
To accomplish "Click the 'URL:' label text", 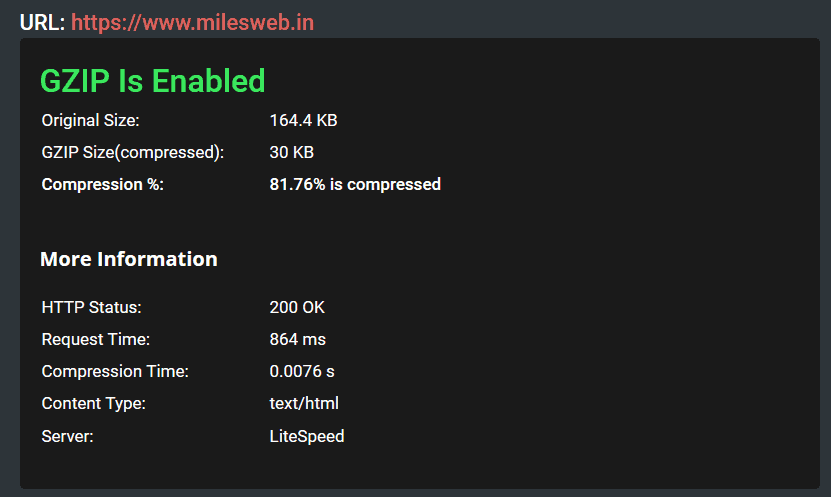I will (42, 22).
